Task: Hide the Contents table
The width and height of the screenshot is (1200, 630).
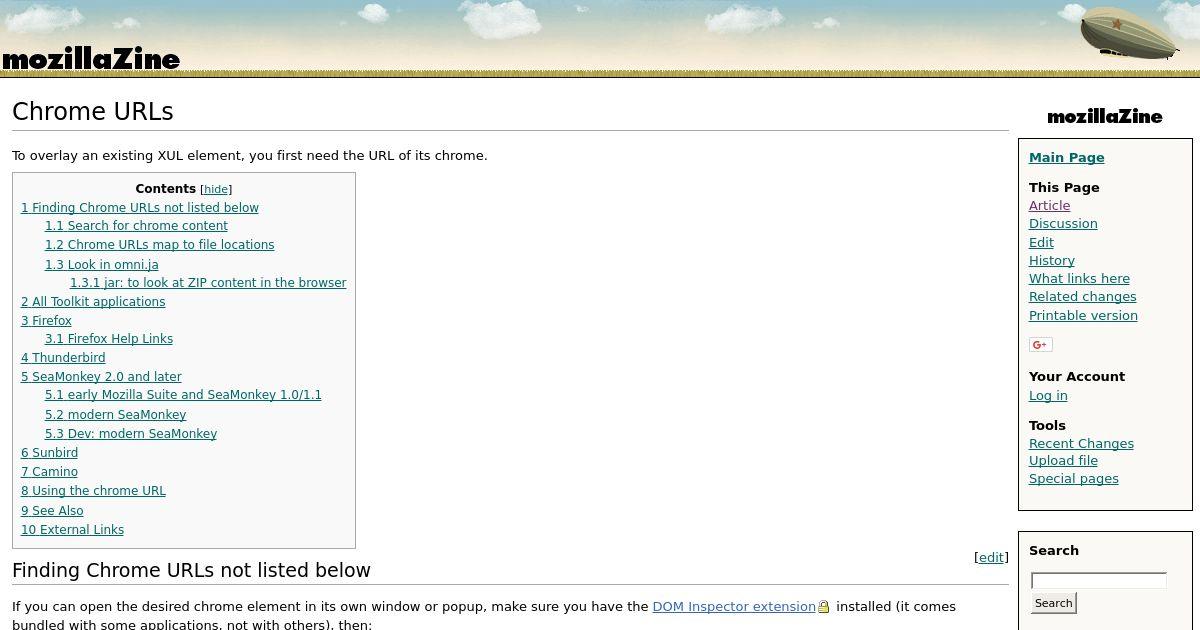Action: click(x=216, y=189)
